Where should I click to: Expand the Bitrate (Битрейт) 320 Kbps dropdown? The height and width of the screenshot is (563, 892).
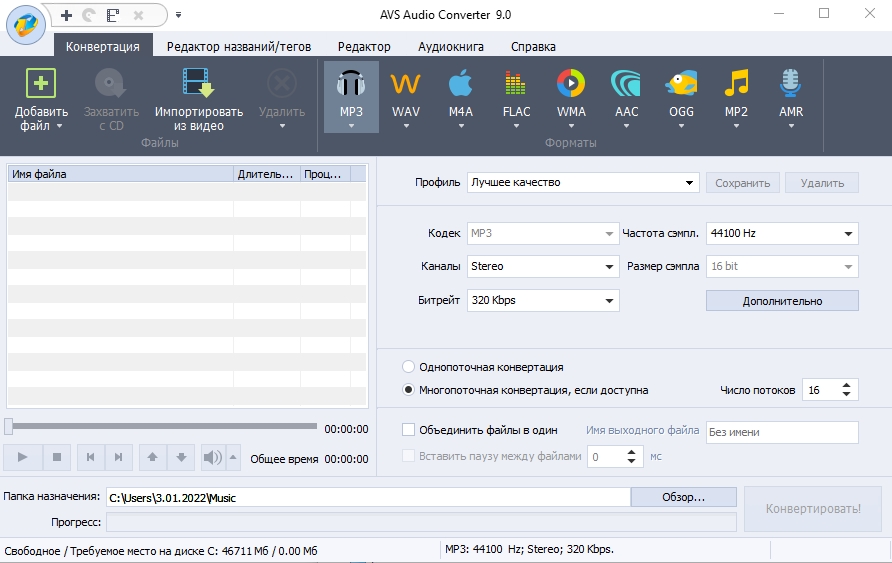543,300
